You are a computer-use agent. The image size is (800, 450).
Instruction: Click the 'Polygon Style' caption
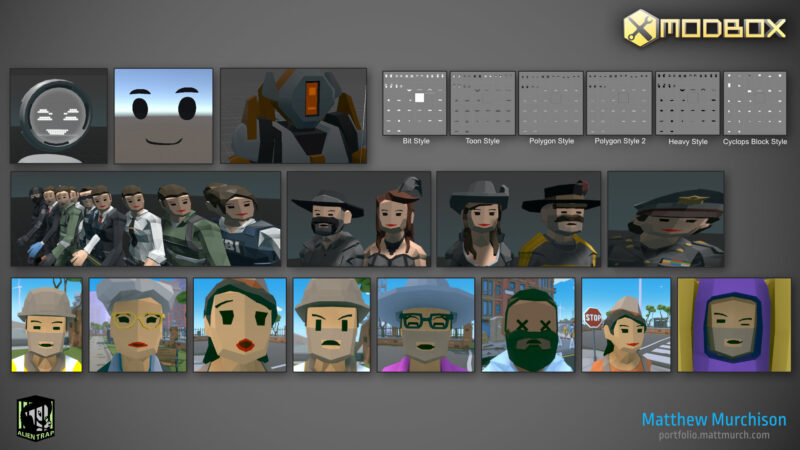[x=552, y=141]
